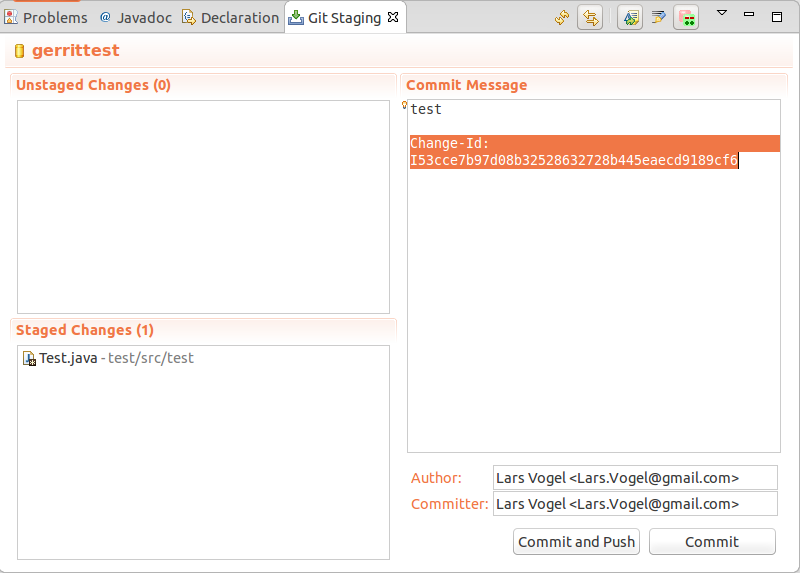Screen dimensions: 800x573
Task: Click the gerrittest repository icon
Action: pos(19,51)
